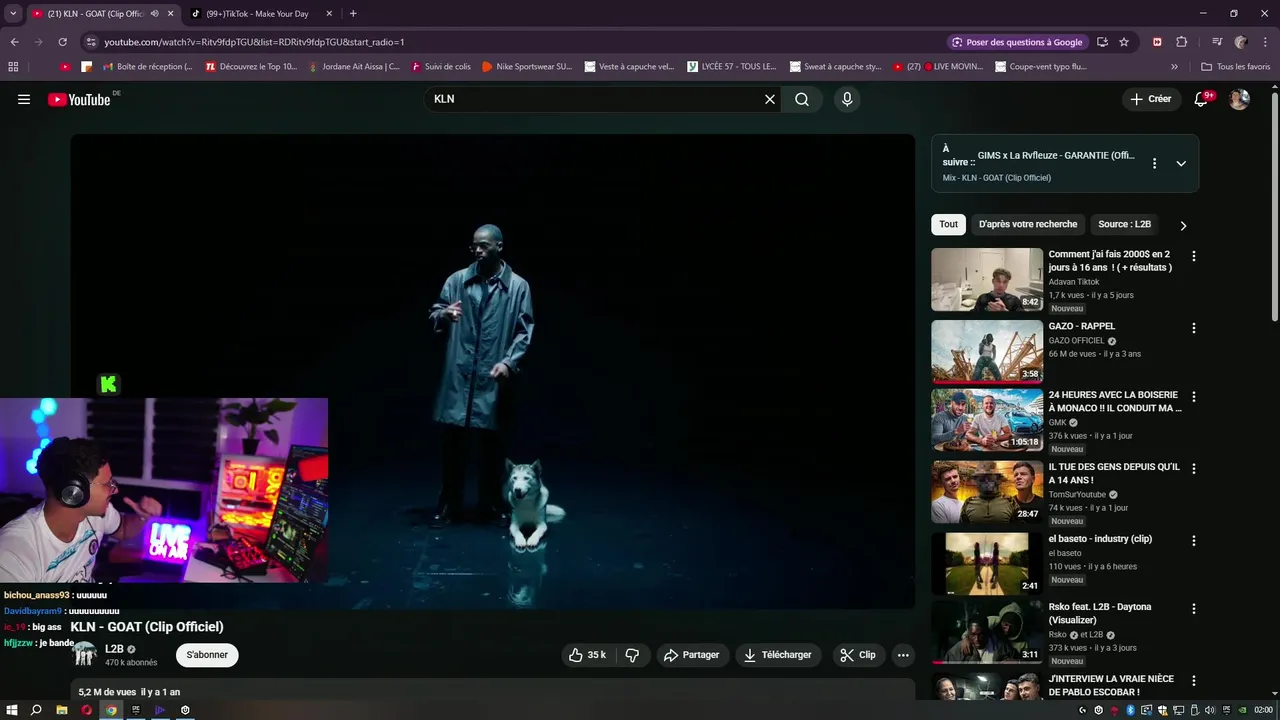Open the YouTube account avatar menu
This screenshot has height=720, width=1280.
[1239, 99]
